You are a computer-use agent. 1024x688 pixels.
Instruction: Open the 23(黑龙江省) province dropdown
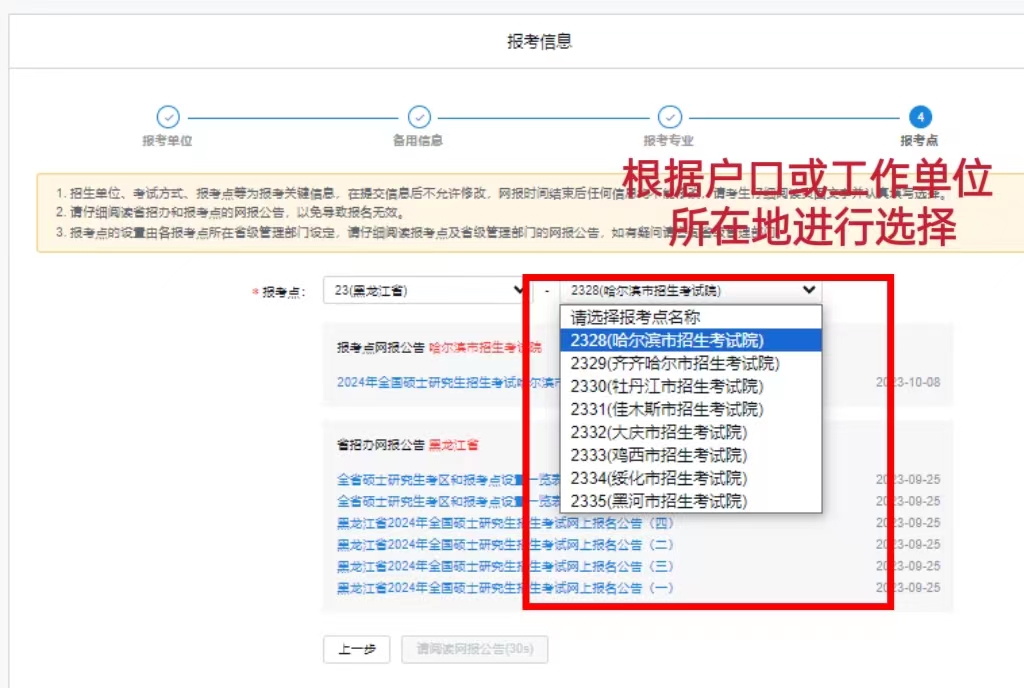click(x=427, y=291)
